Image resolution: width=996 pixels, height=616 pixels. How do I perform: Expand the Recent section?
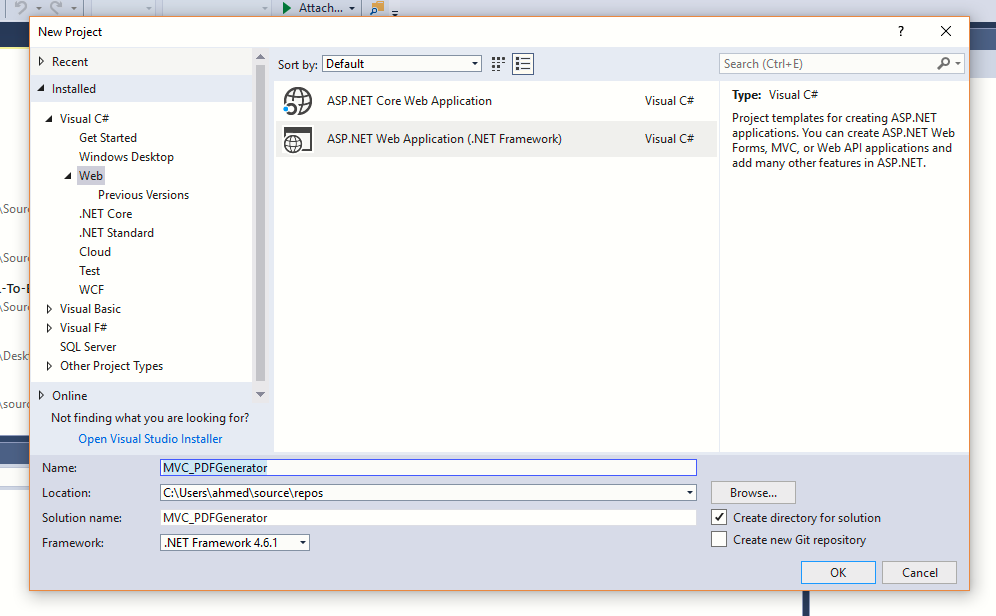[41, 62]
